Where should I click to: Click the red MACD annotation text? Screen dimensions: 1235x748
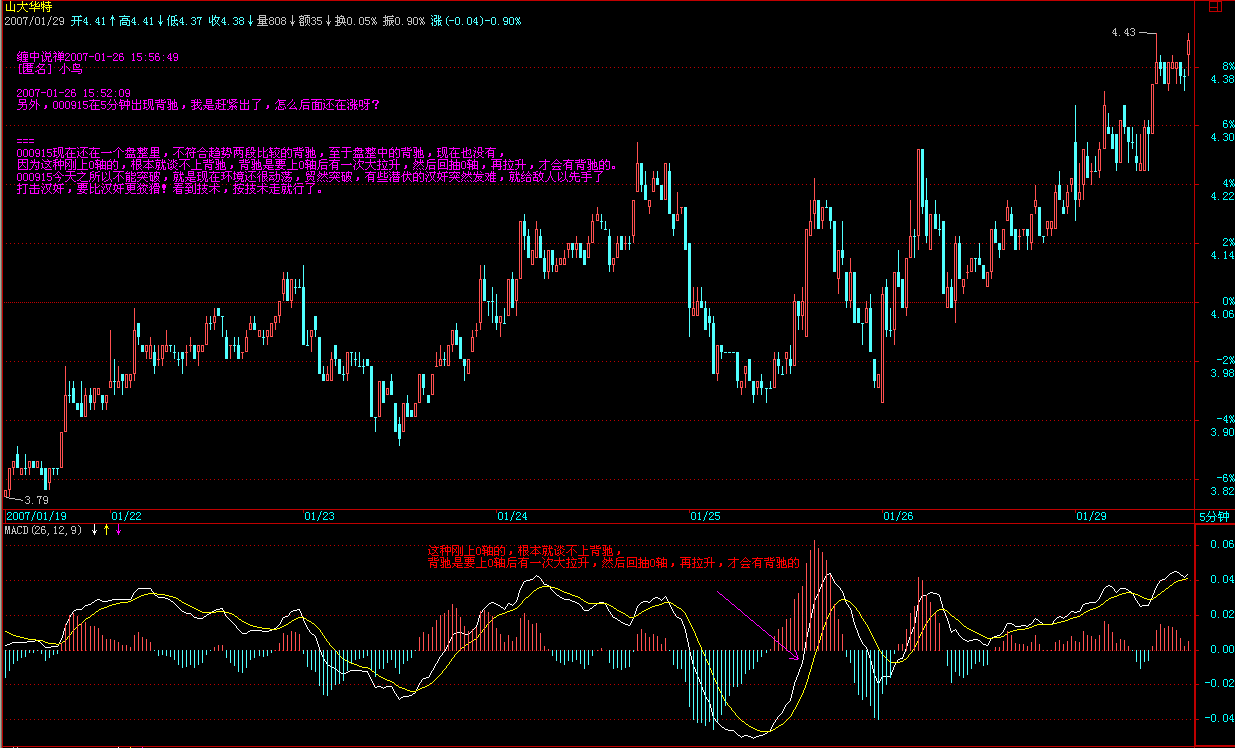coord(613,557)
